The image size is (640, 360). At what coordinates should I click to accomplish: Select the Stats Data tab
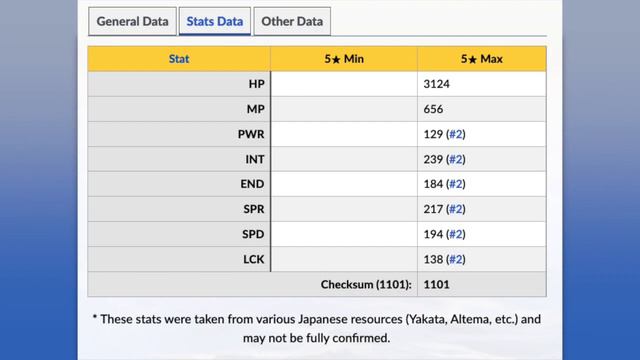(x=215, y=21)
